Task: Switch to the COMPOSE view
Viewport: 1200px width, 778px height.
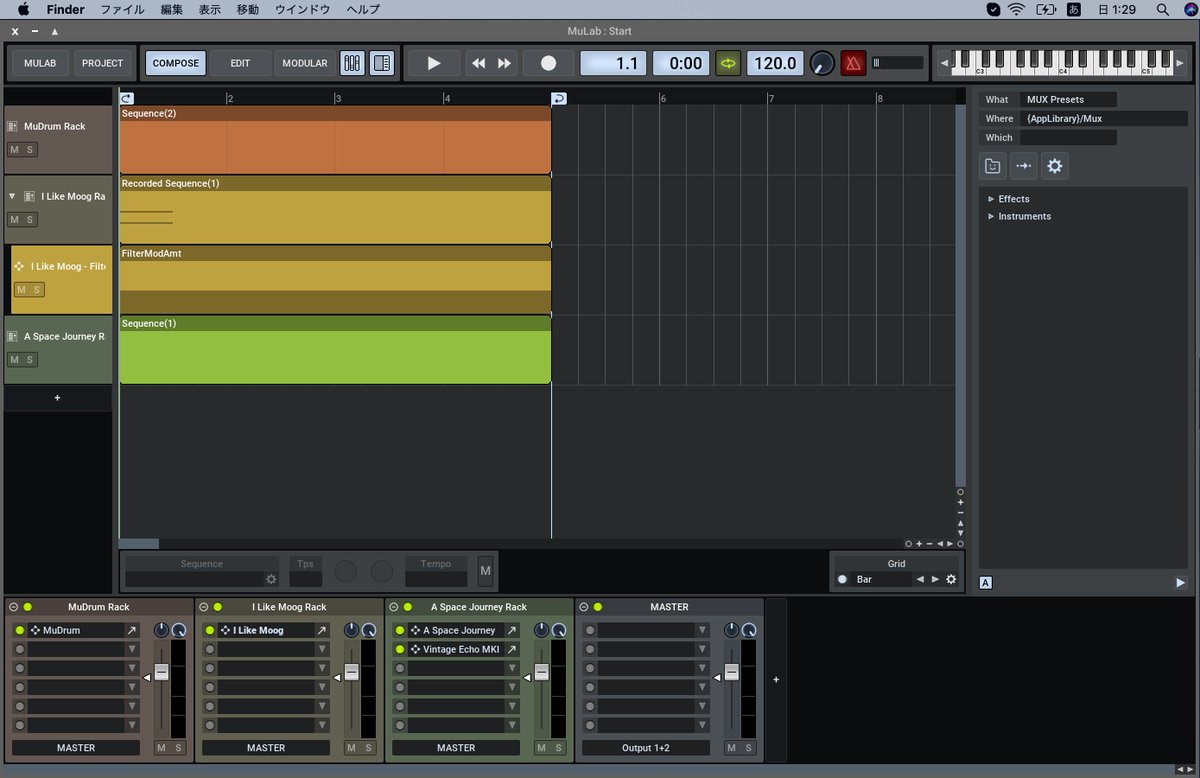Action: (176, 63)
